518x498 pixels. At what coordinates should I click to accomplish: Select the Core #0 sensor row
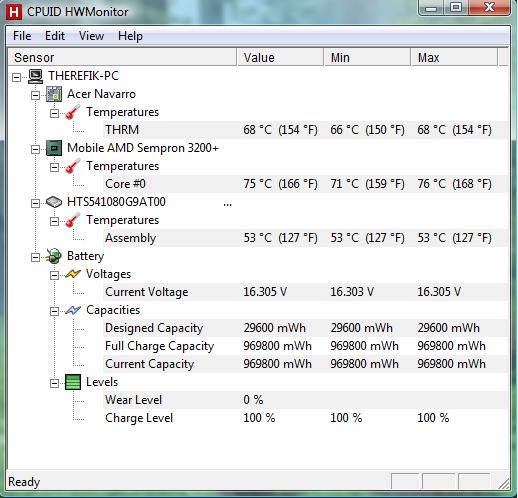pyautogui.click(x=305, y=184)
